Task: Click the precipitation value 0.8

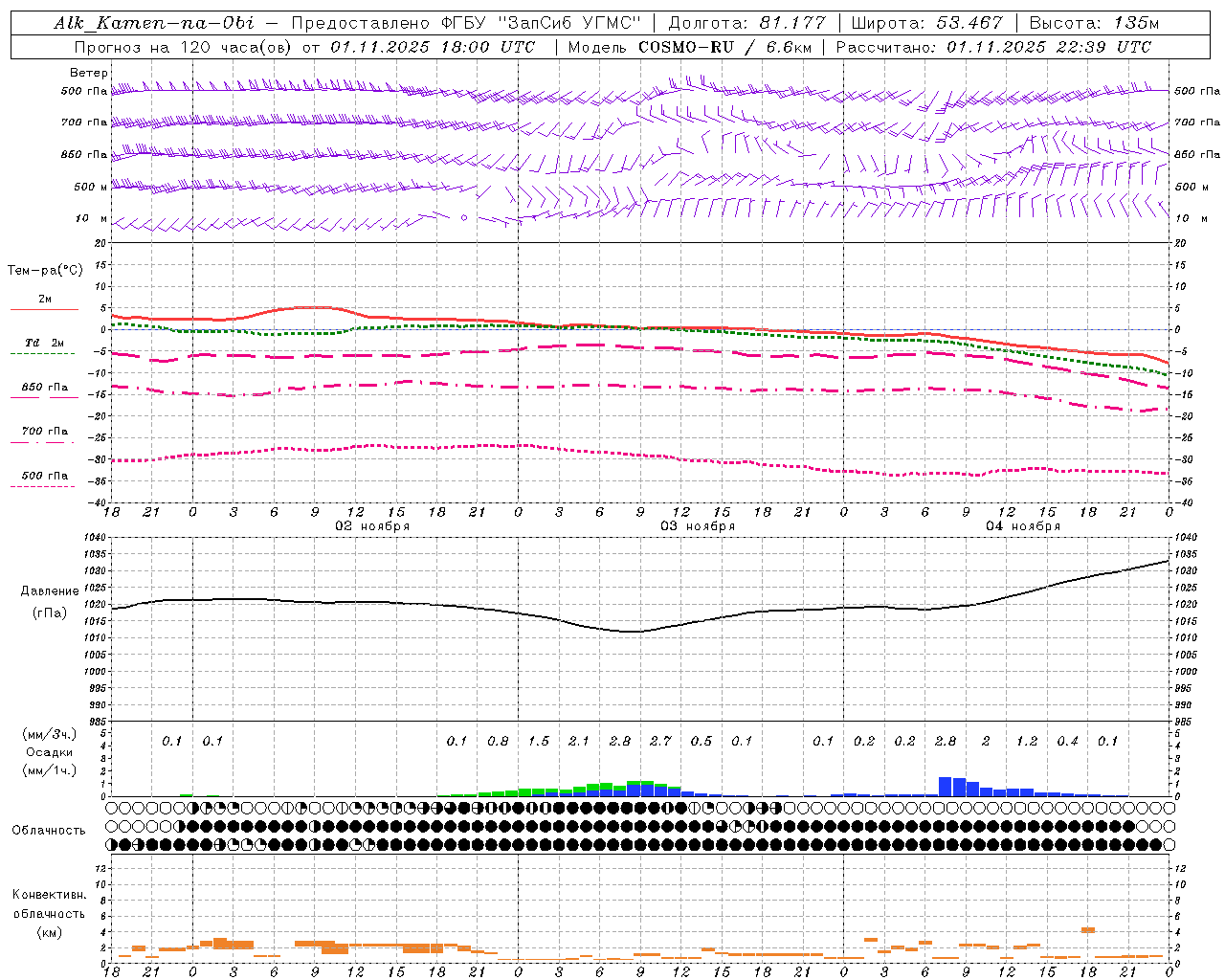Action: (498, 741)
